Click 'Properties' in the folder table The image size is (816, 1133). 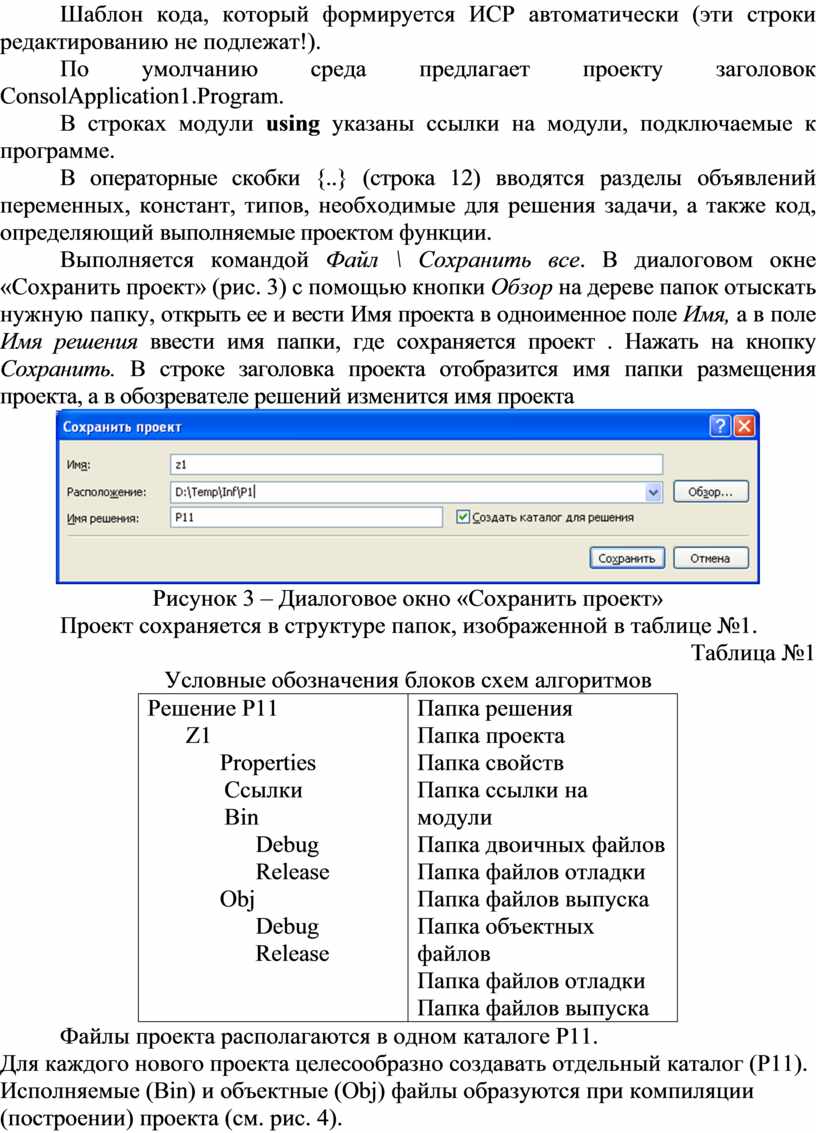[267, 763]
